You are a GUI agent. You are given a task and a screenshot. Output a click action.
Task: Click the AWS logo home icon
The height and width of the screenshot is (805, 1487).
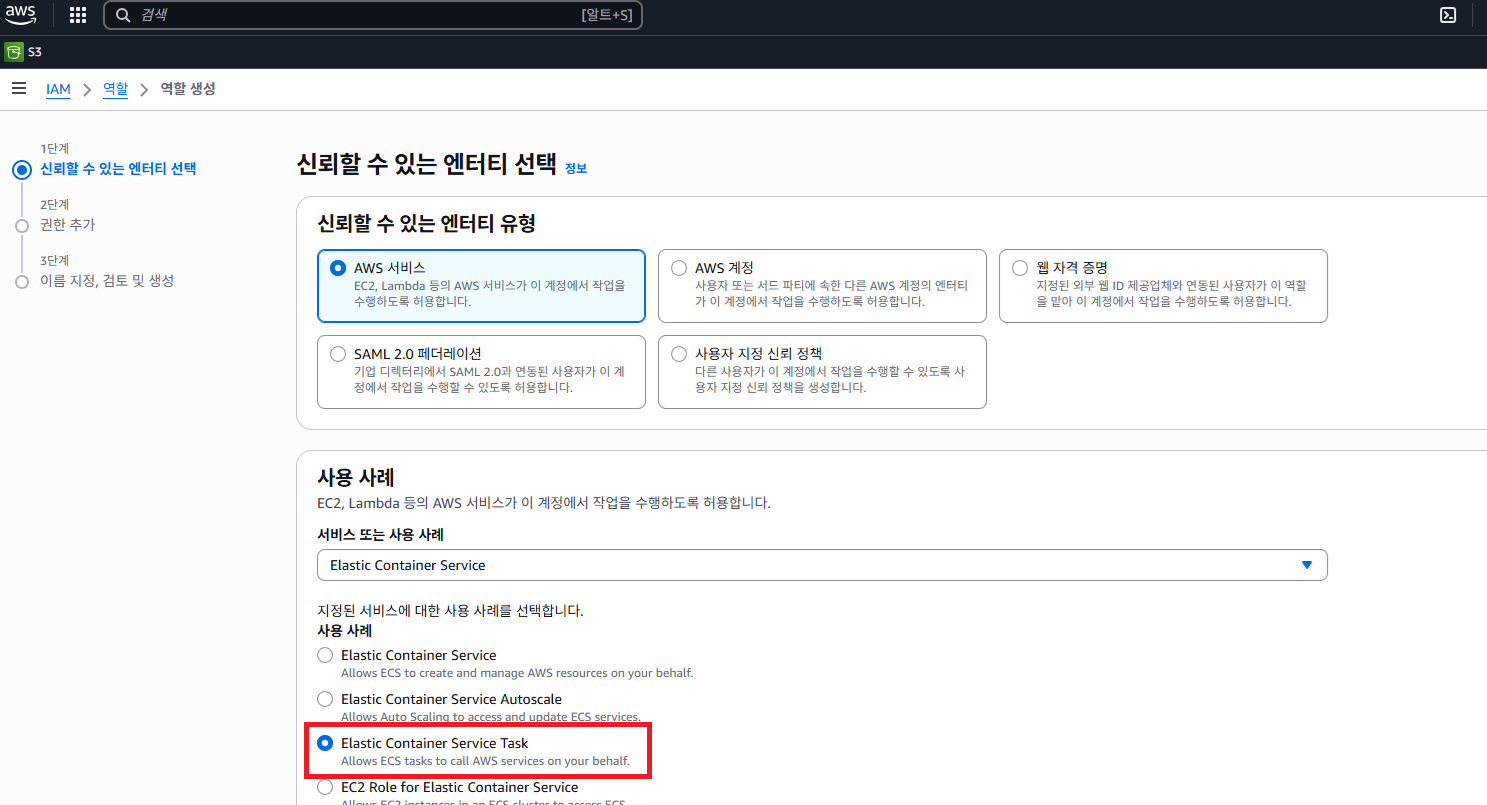pyautogui.click(x=20, y=14)
